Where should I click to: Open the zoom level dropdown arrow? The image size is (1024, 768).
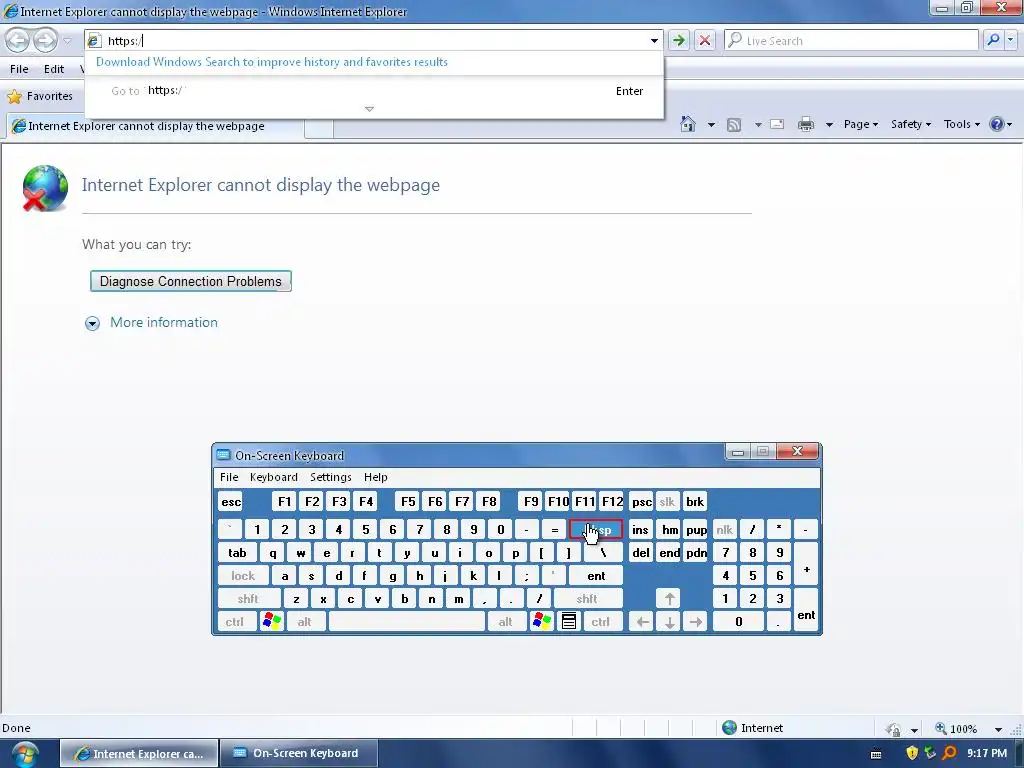pyautogui.click(x=998, y=729)
